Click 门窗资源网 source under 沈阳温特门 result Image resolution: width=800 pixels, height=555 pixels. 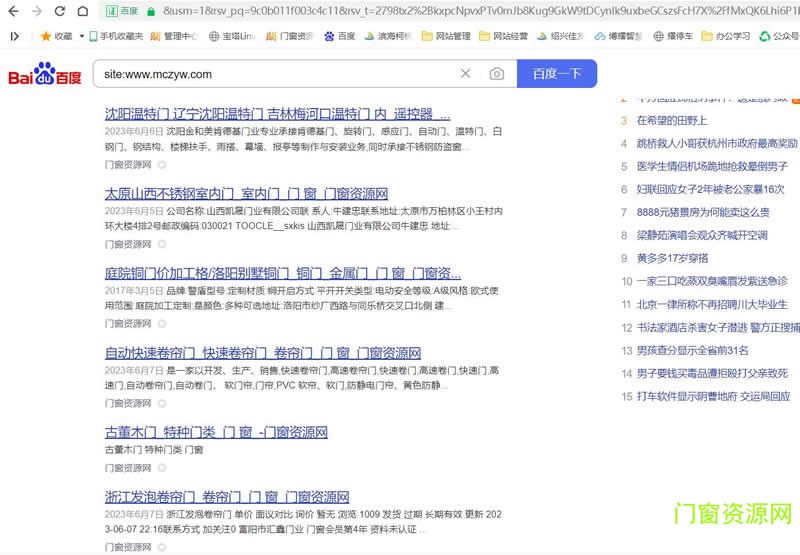point(128,165)
